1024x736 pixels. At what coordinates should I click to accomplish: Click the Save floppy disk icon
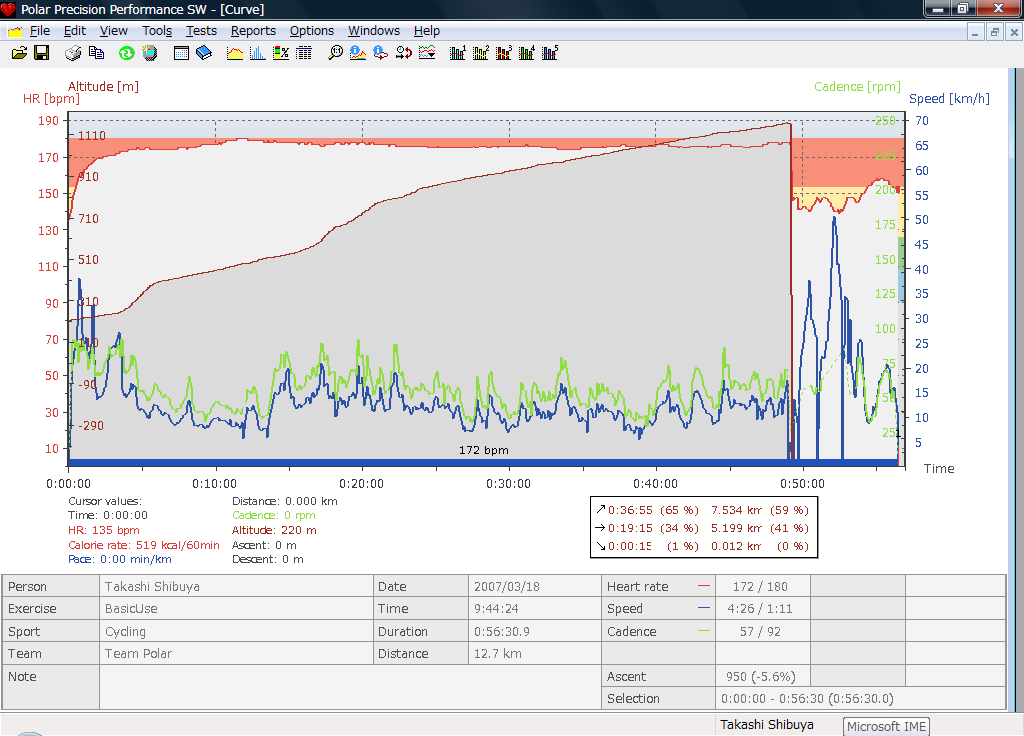(42, 53)
